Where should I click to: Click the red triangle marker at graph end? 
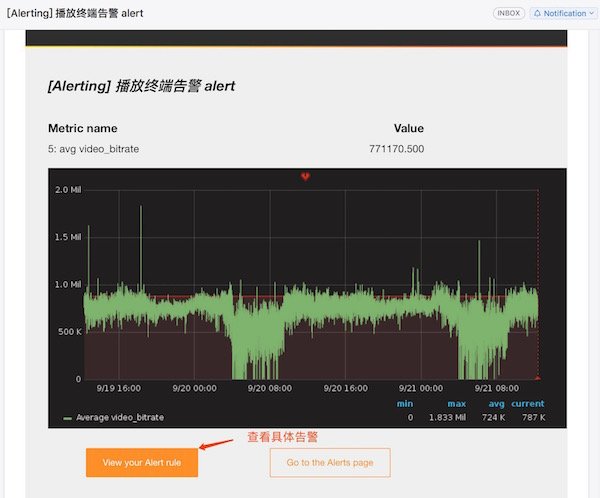(x=538, y=378)
